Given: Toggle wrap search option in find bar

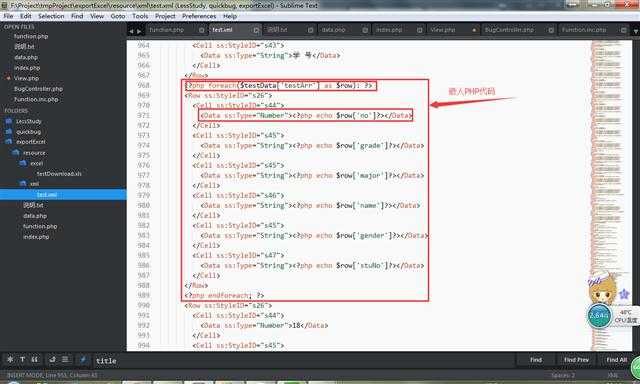Looking at the screenshot, I should [x=53, y=360].
